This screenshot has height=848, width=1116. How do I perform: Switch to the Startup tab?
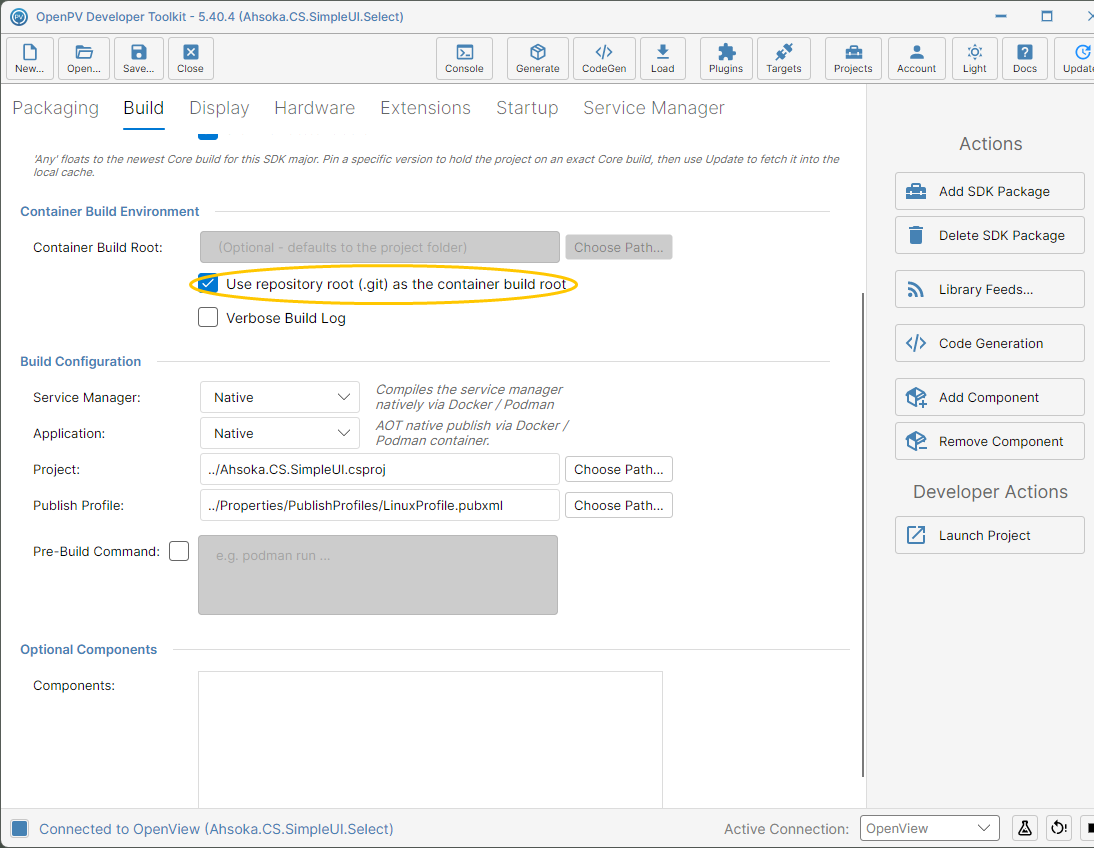[527, 108]
